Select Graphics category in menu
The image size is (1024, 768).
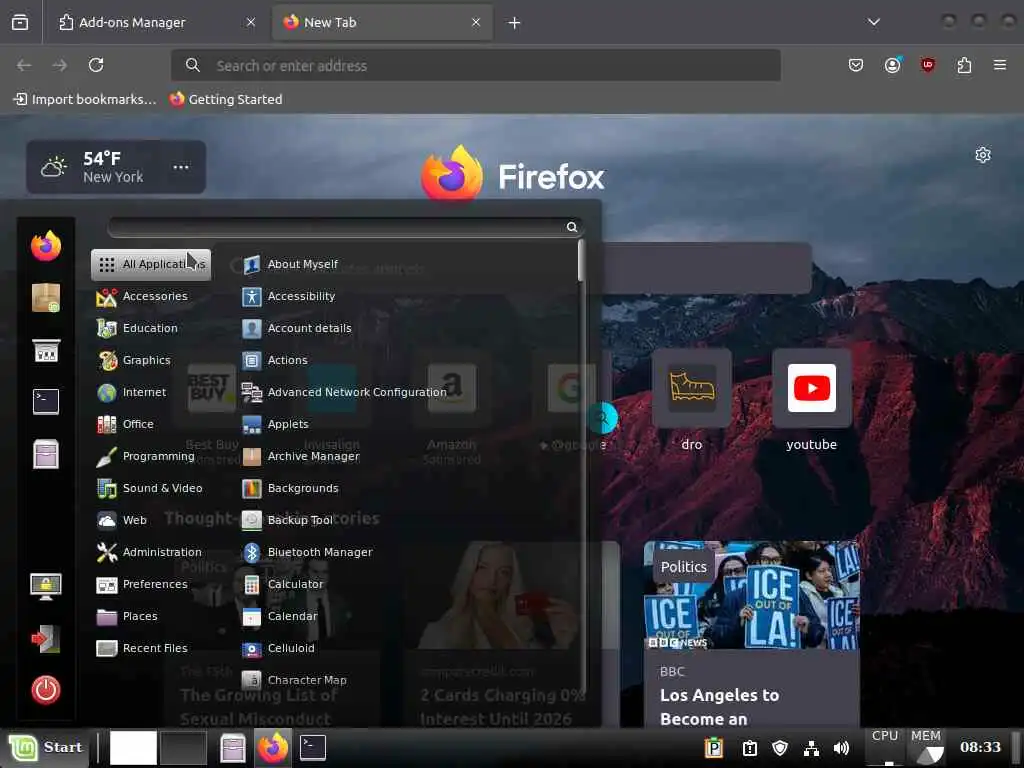[x=151, y=360]
